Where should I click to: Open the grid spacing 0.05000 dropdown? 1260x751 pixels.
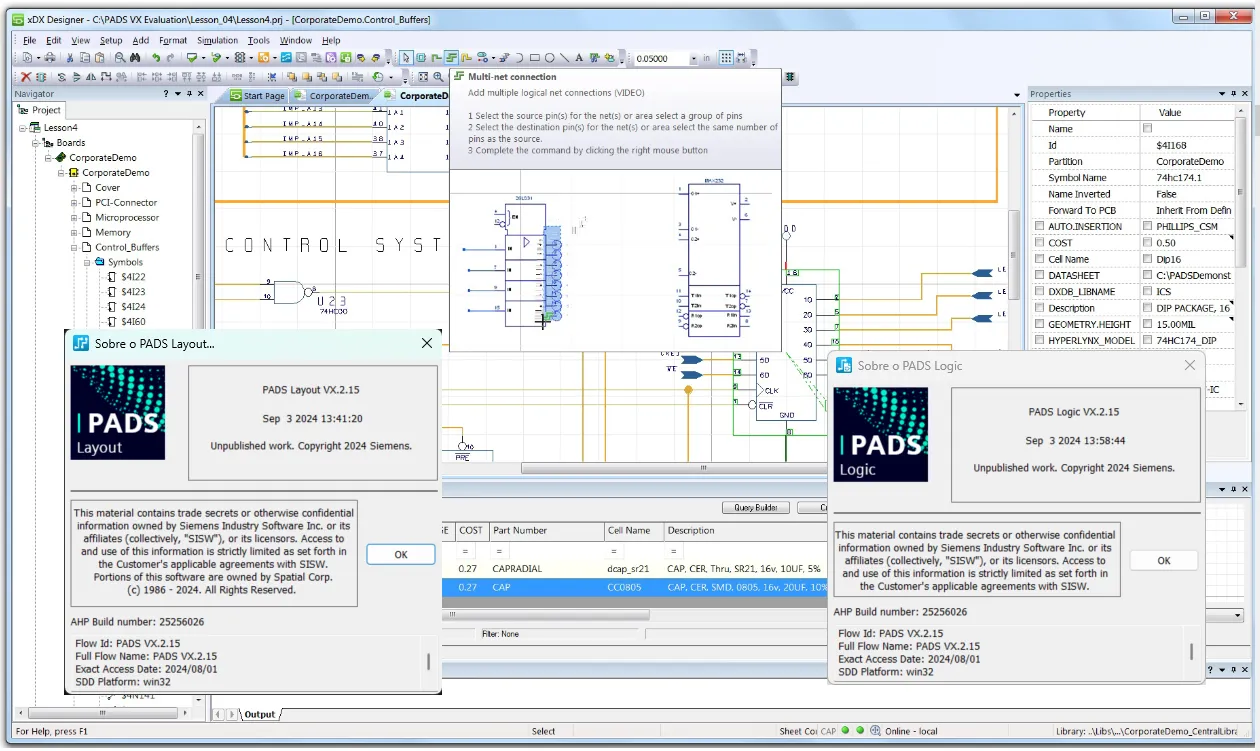[x=693, y=59]
